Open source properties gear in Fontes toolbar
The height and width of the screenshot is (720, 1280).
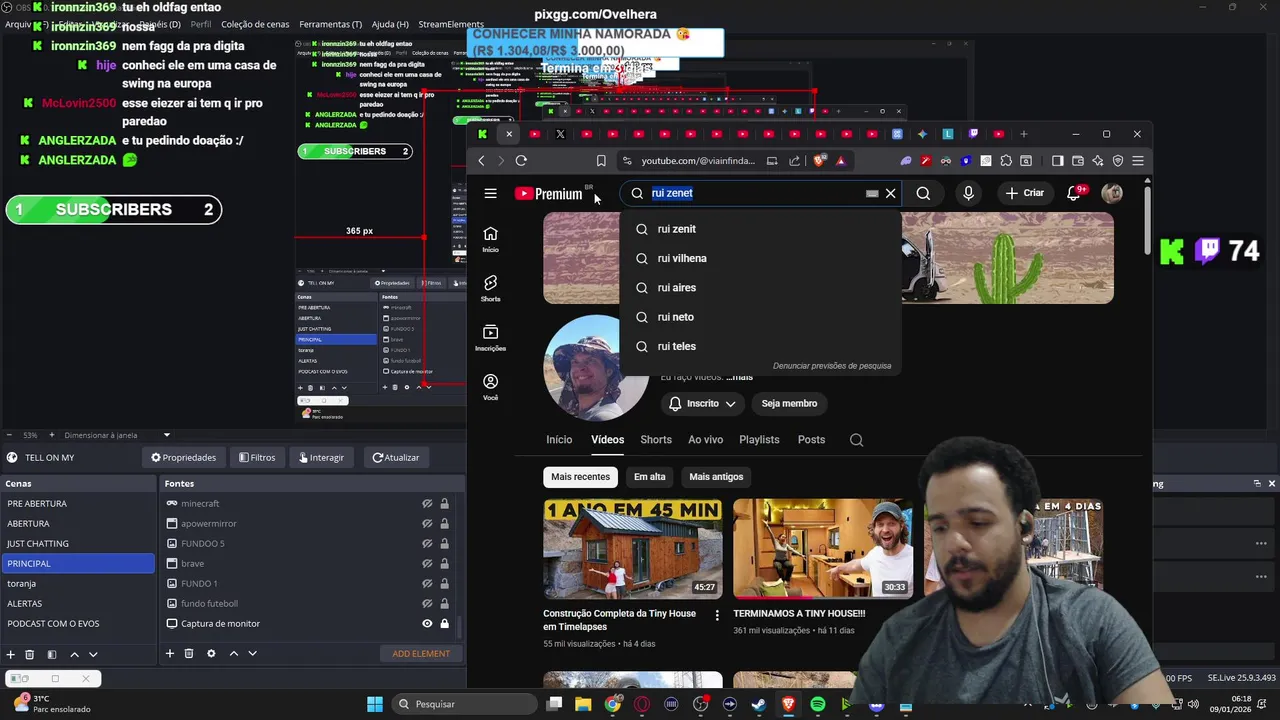tap(211, 654)
